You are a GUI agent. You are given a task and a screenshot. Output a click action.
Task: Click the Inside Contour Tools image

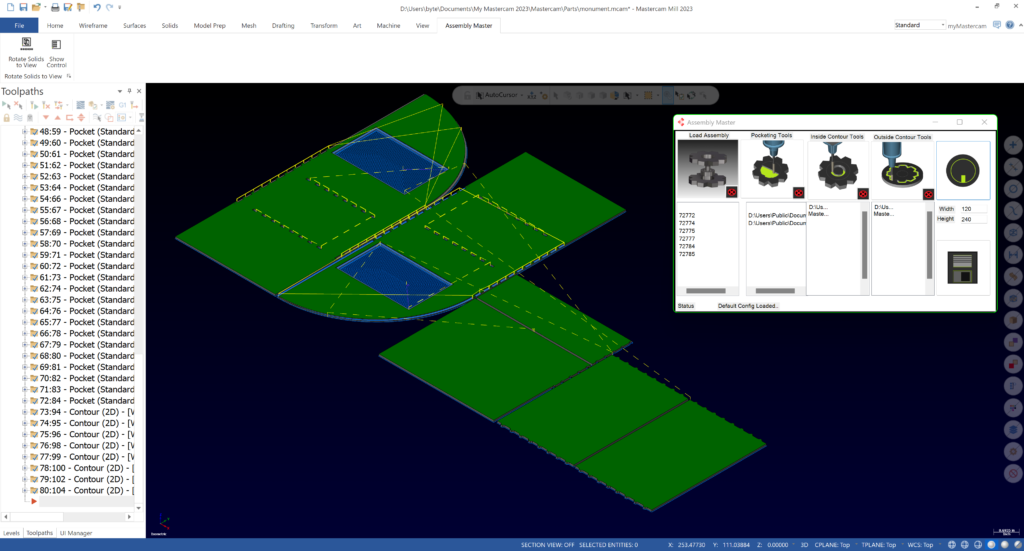(838, 168)
